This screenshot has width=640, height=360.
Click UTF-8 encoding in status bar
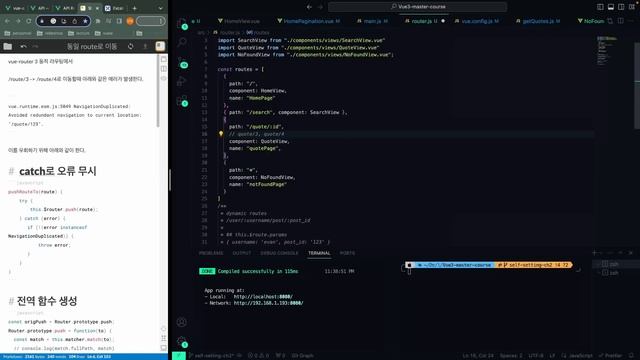[536, 356]
